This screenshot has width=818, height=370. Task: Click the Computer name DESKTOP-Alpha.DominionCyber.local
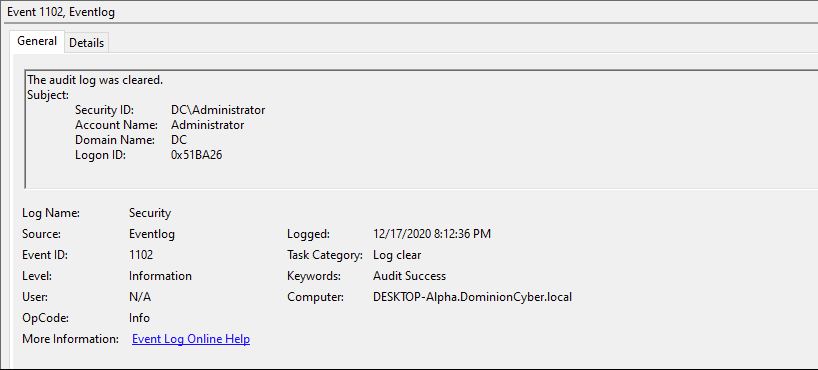click(473, 297)
